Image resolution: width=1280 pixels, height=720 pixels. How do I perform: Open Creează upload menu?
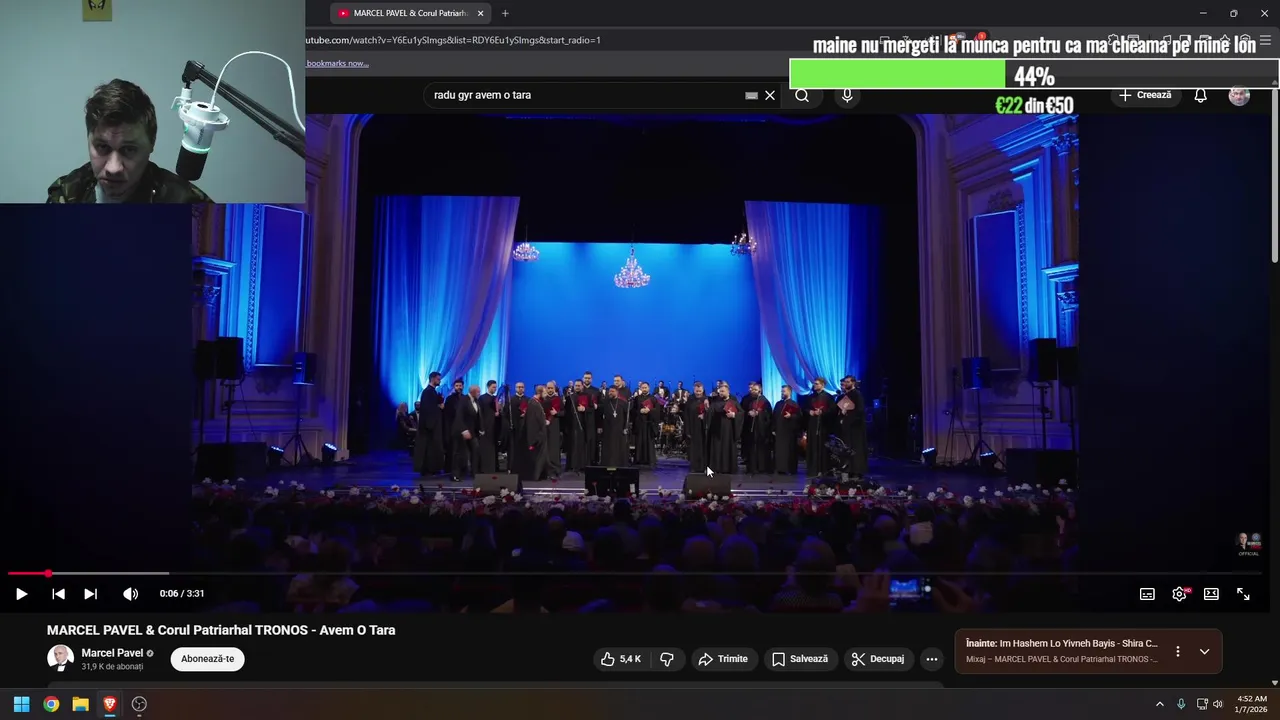point(1145,95)
